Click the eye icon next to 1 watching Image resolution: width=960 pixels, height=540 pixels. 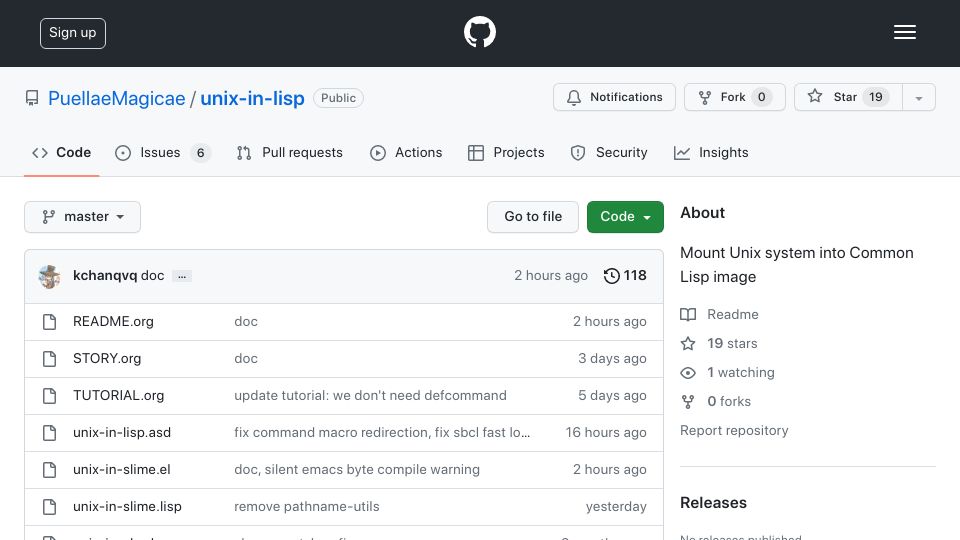(688, 373)
